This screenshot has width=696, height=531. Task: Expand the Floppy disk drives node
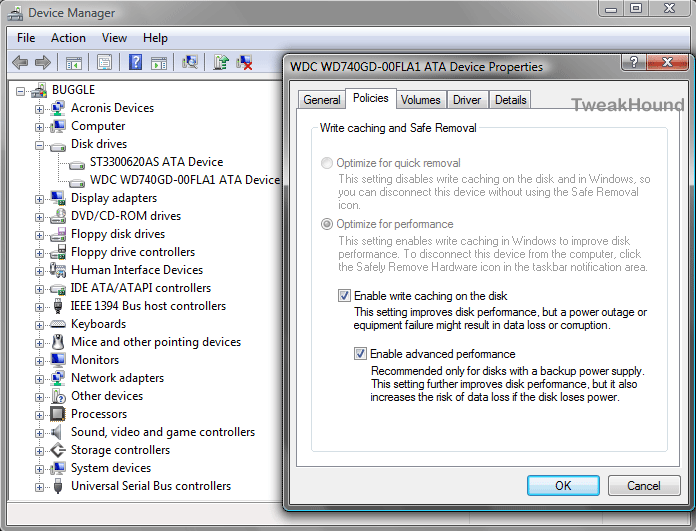(40, 235)
